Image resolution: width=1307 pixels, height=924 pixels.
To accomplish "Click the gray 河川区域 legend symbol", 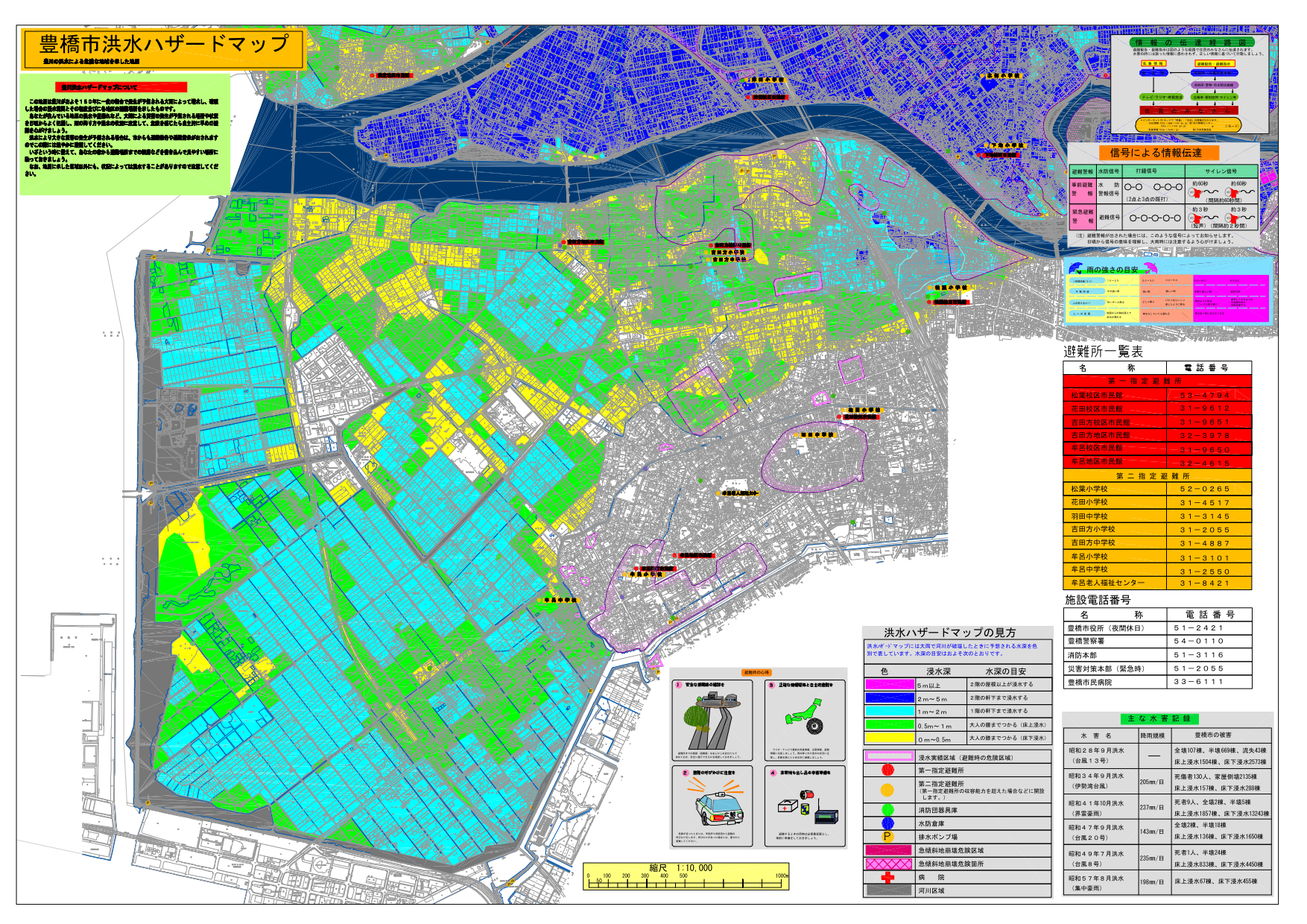I will (x=888, y=890).
